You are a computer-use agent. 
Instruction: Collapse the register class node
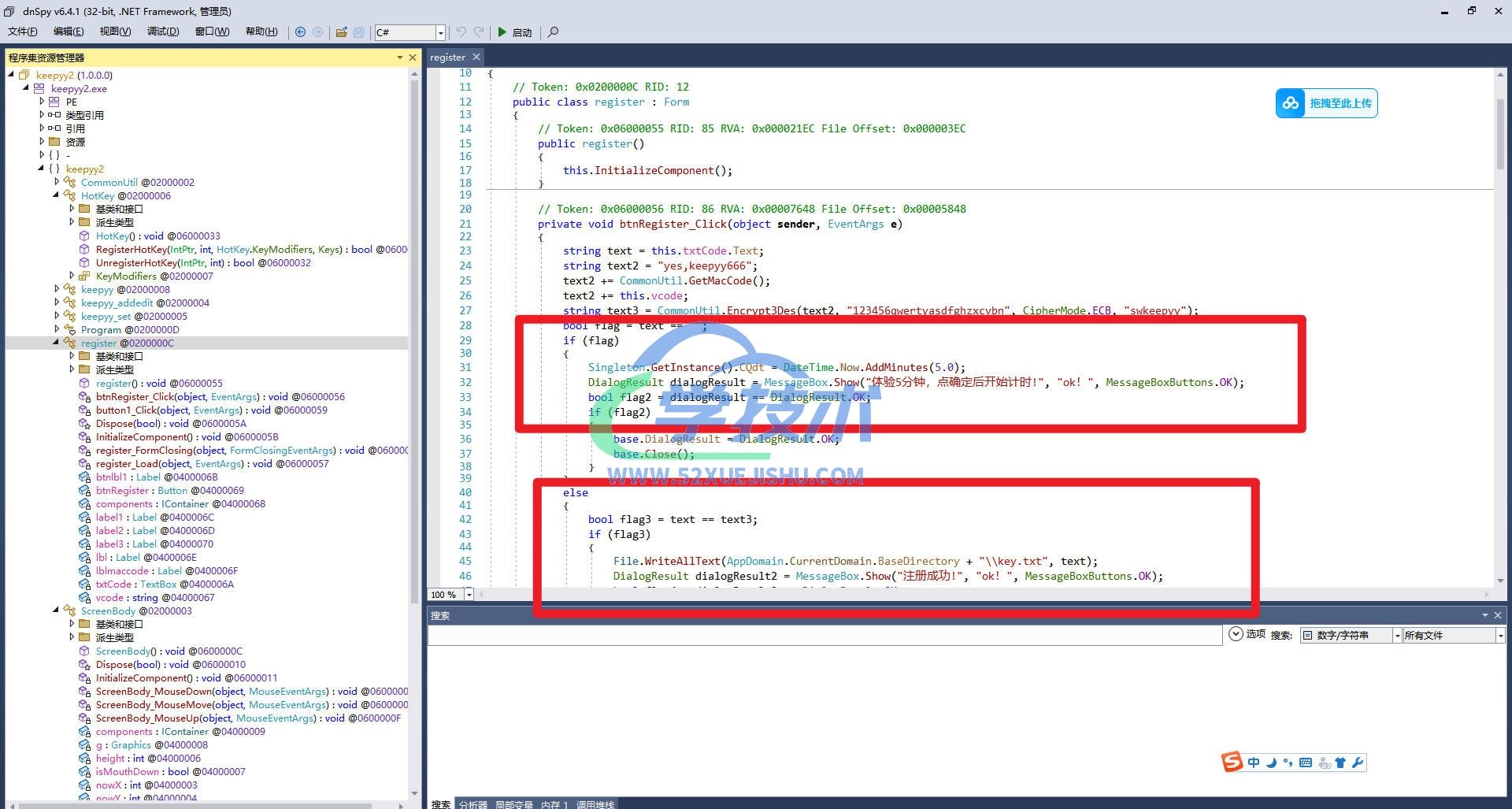coord(56,343)
